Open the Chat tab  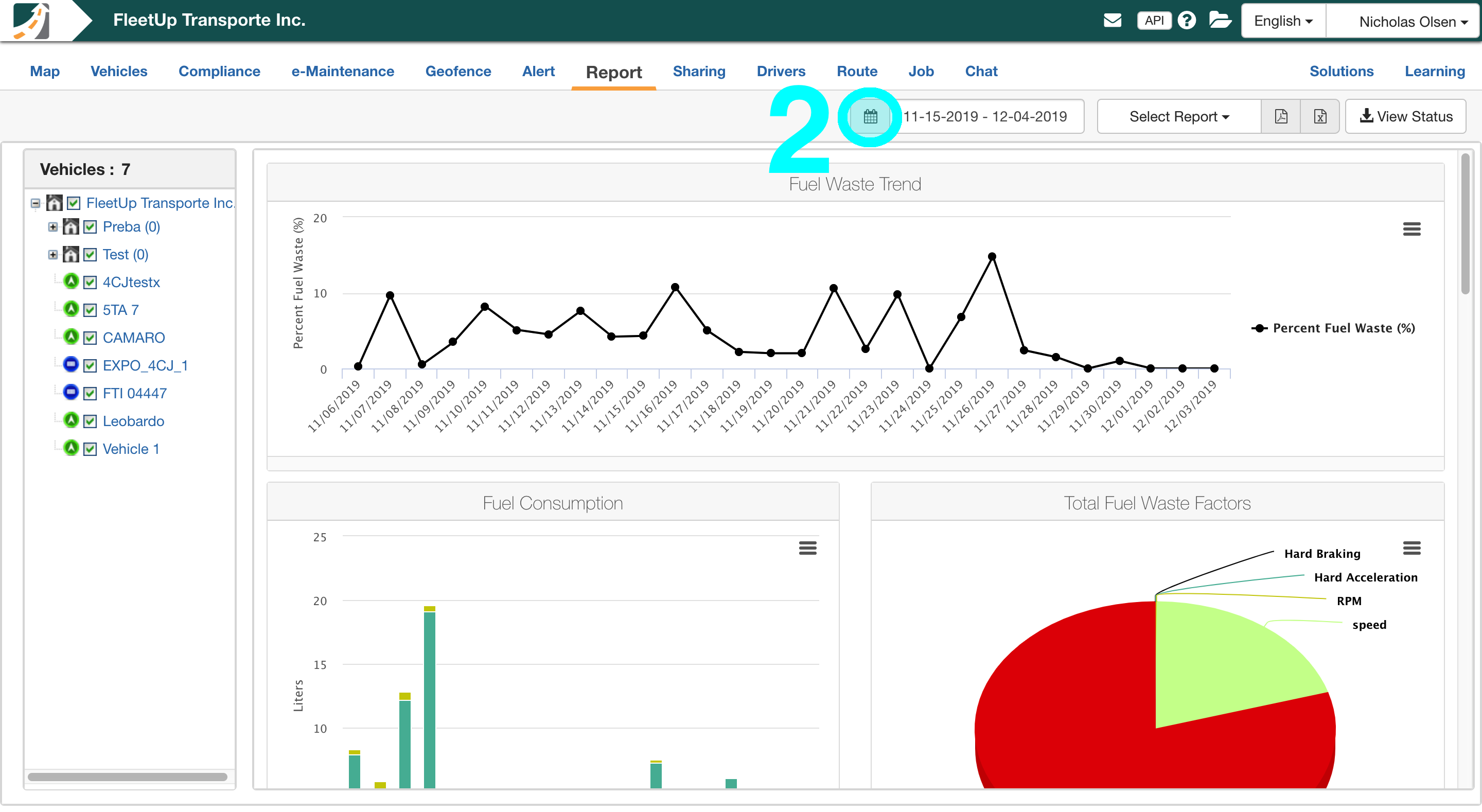click(x=981, y=72)
